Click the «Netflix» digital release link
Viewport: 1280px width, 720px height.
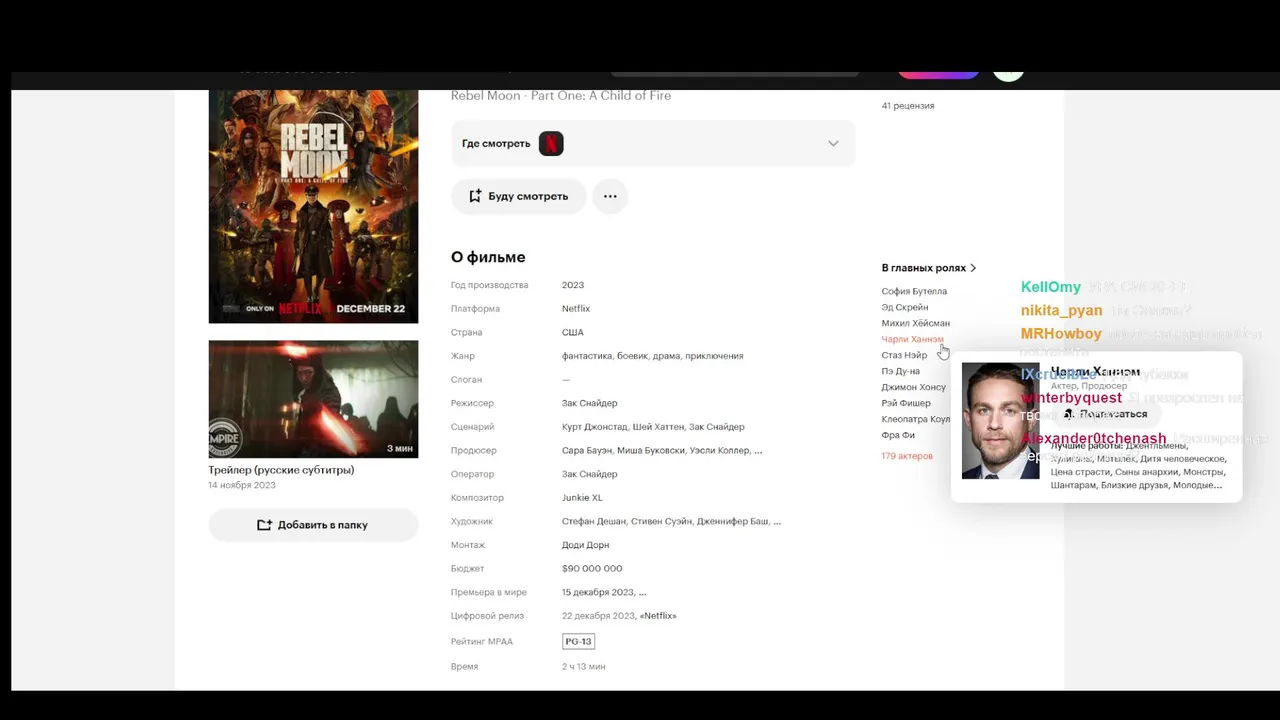[658, 616]
